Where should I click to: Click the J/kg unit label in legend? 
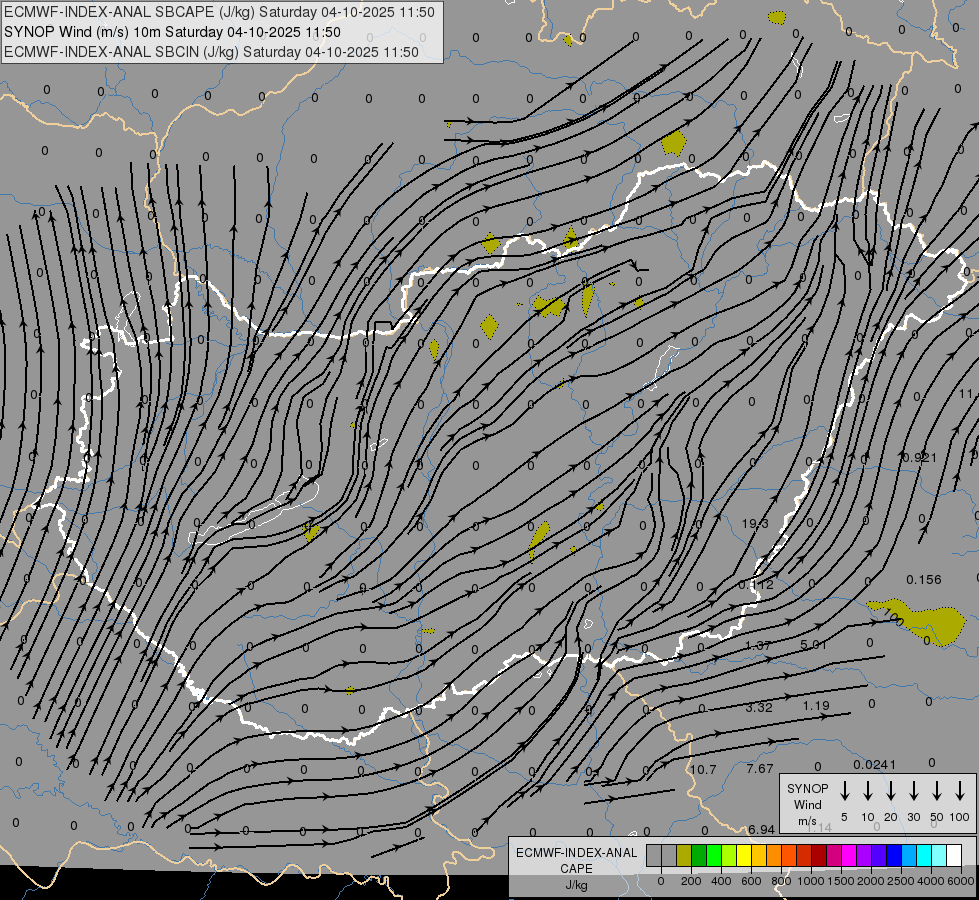coord(576,885)
